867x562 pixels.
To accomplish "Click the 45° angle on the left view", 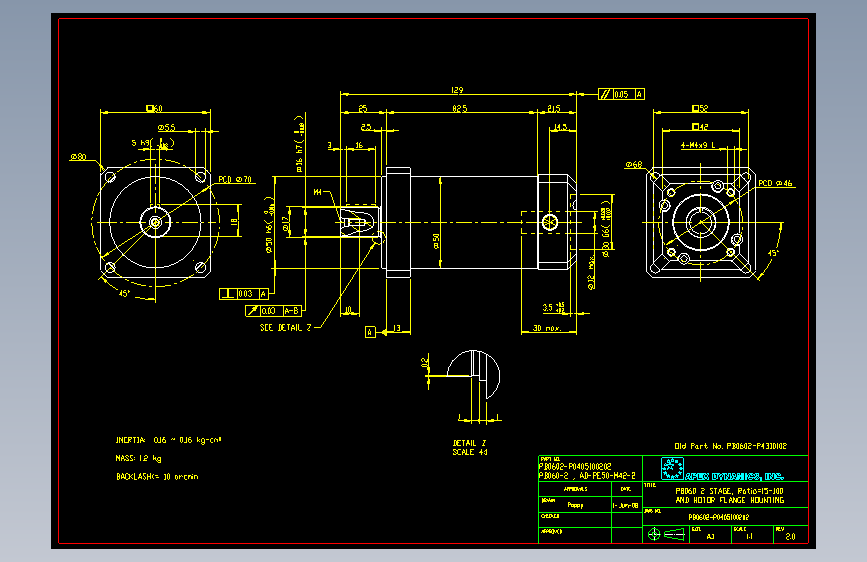I will tap(124, 293).
